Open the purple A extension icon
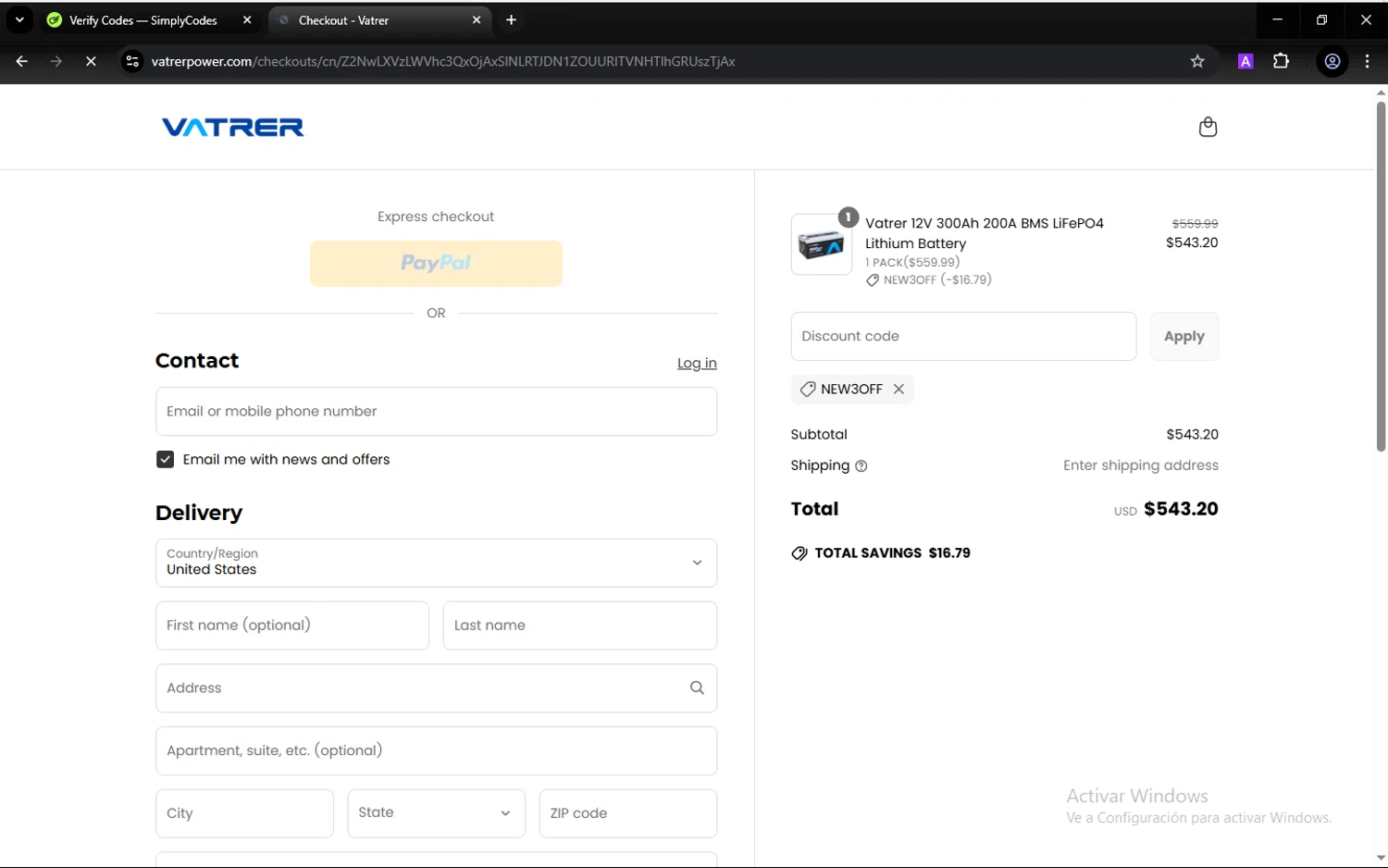Viewport: 1388px width, 868px height. click(x=1245, y=61)
